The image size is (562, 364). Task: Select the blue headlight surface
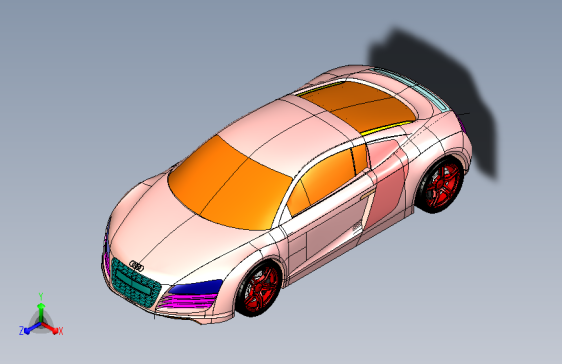tap(196, 287)
